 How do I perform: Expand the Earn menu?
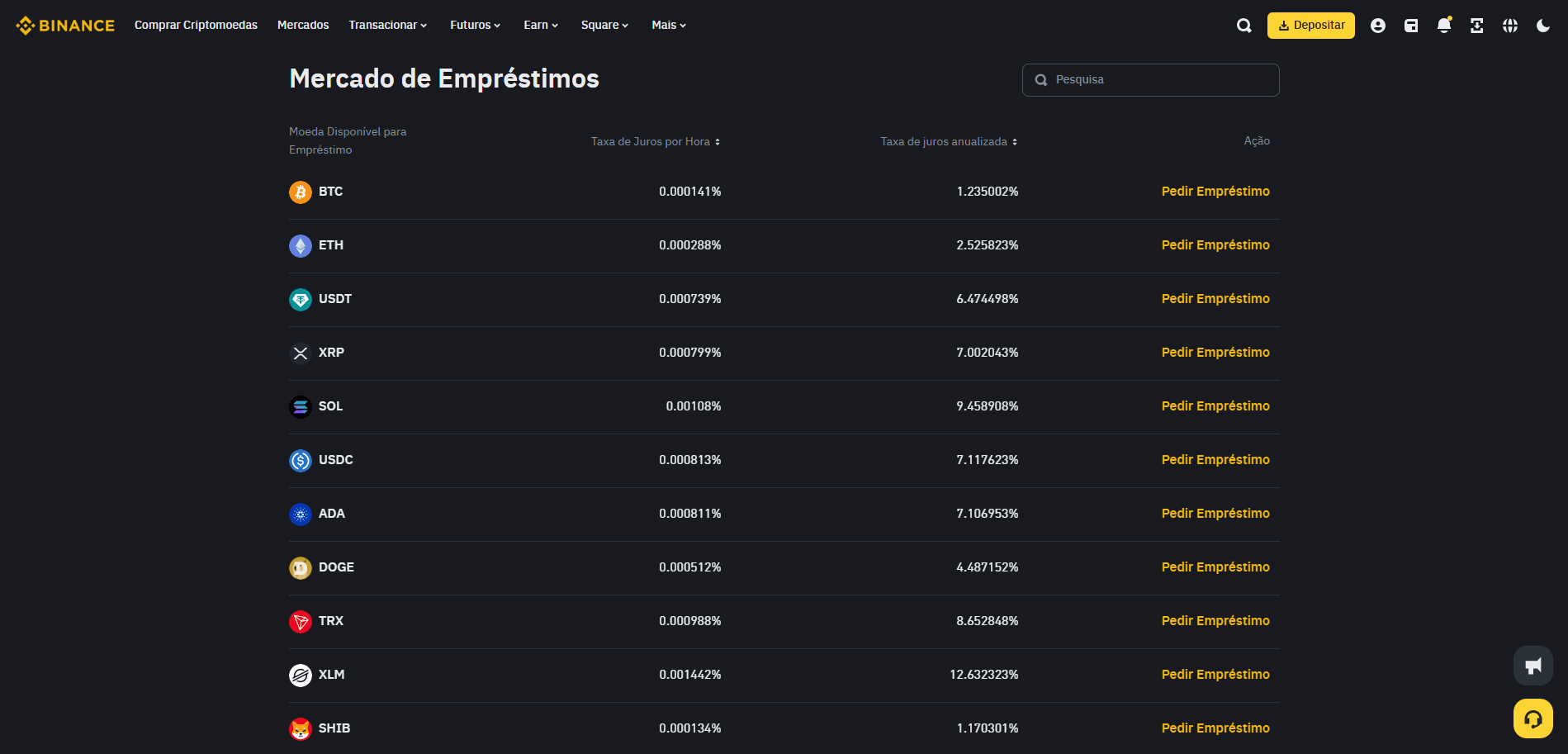541,26
